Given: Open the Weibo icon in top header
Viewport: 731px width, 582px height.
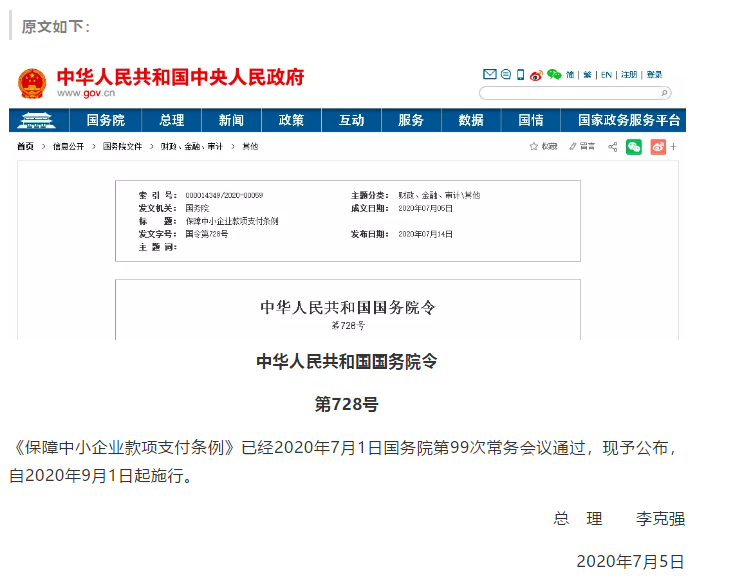Looking at the screenshot, I should (x=536, y=74).
